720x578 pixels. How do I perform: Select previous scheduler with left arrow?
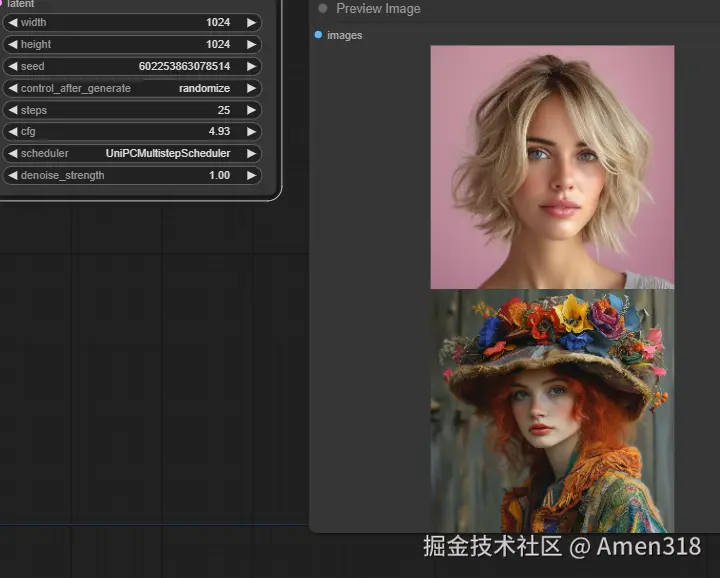point(12,154)
